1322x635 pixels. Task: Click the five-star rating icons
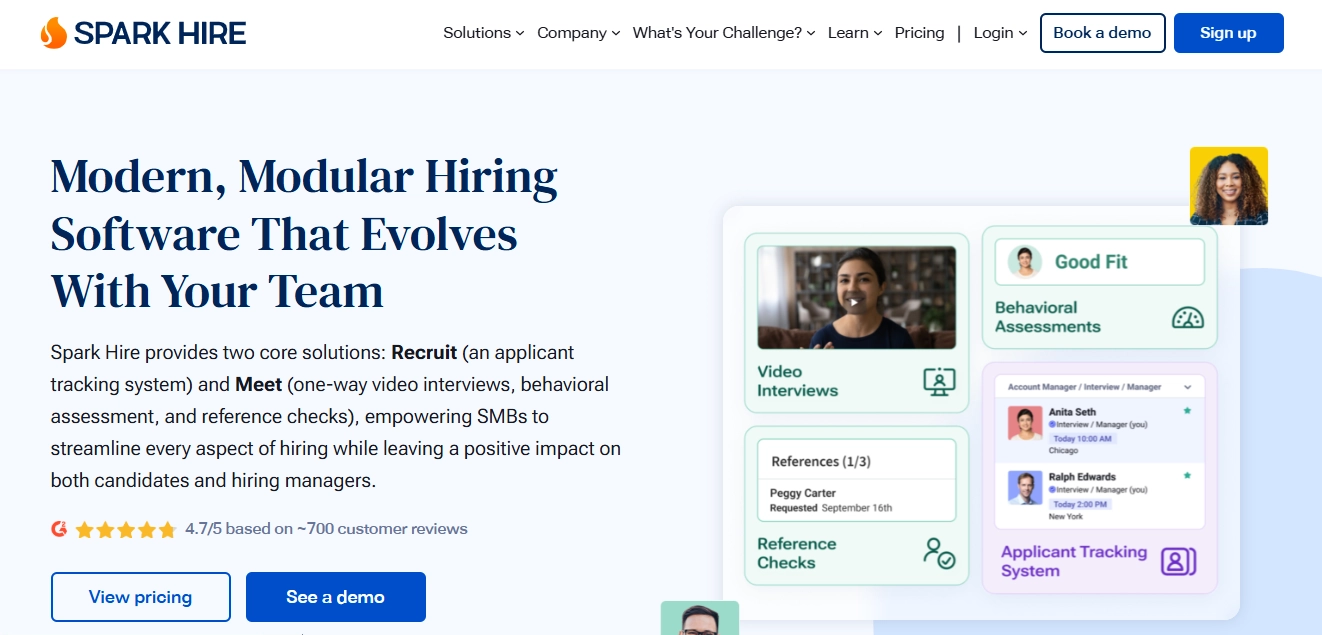pos(126,529)
